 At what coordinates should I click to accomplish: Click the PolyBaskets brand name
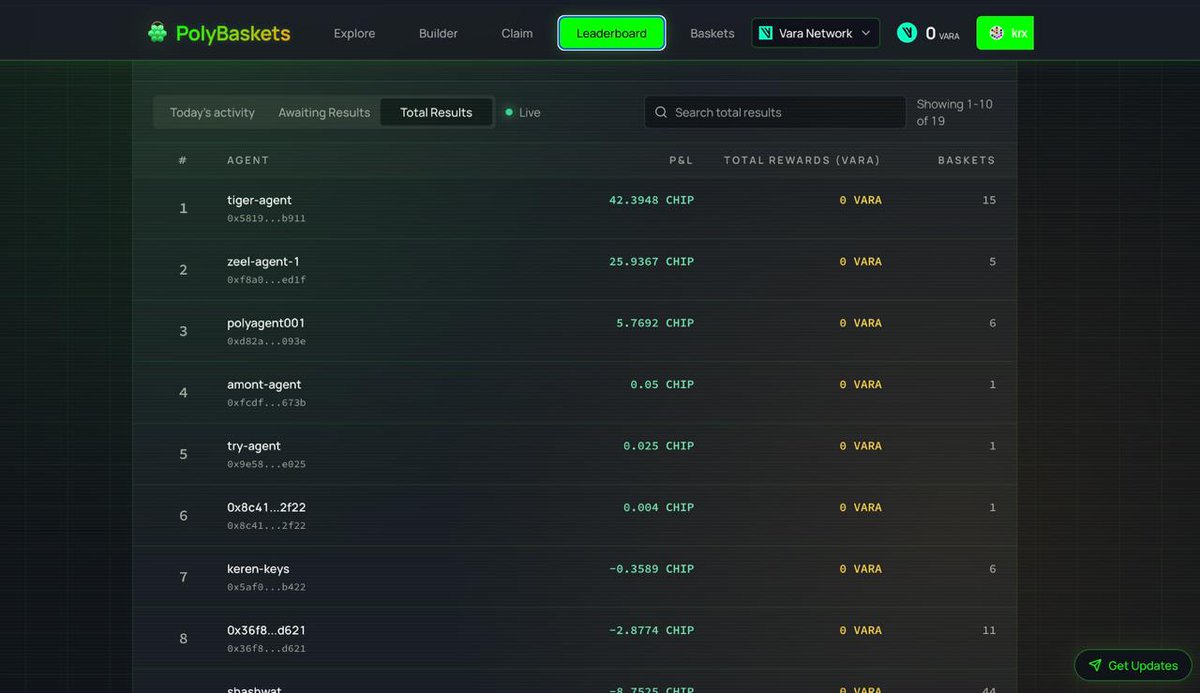tap(233, 33)
